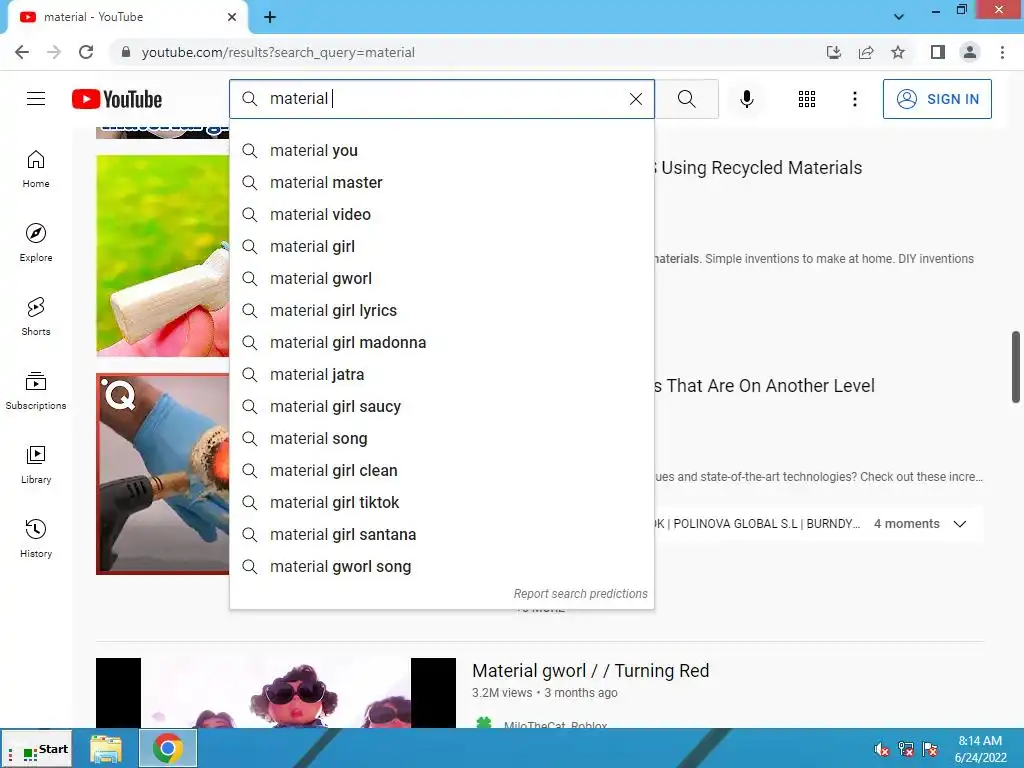
Task: Select suggestion "material girl saucy"
Action: (x=441, y=406)
